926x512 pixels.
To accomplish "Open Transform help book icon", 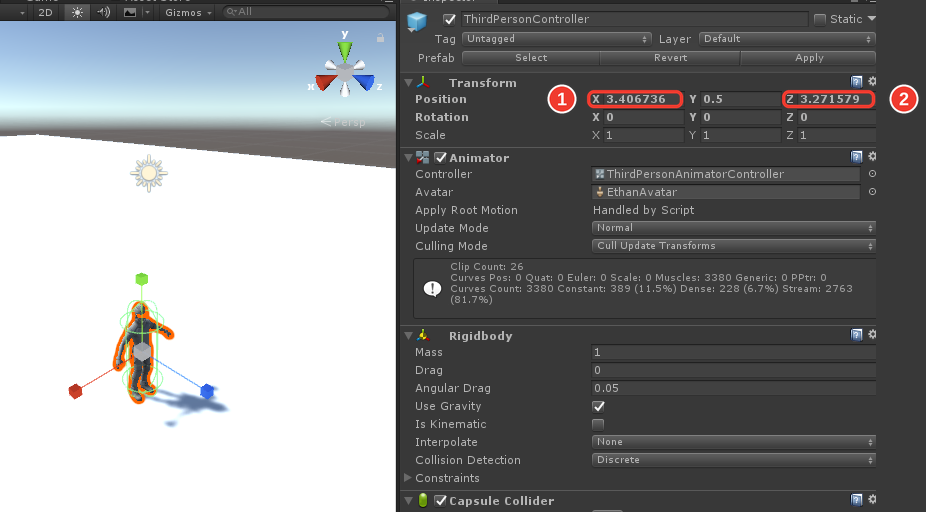I will [x=856, y=81].
